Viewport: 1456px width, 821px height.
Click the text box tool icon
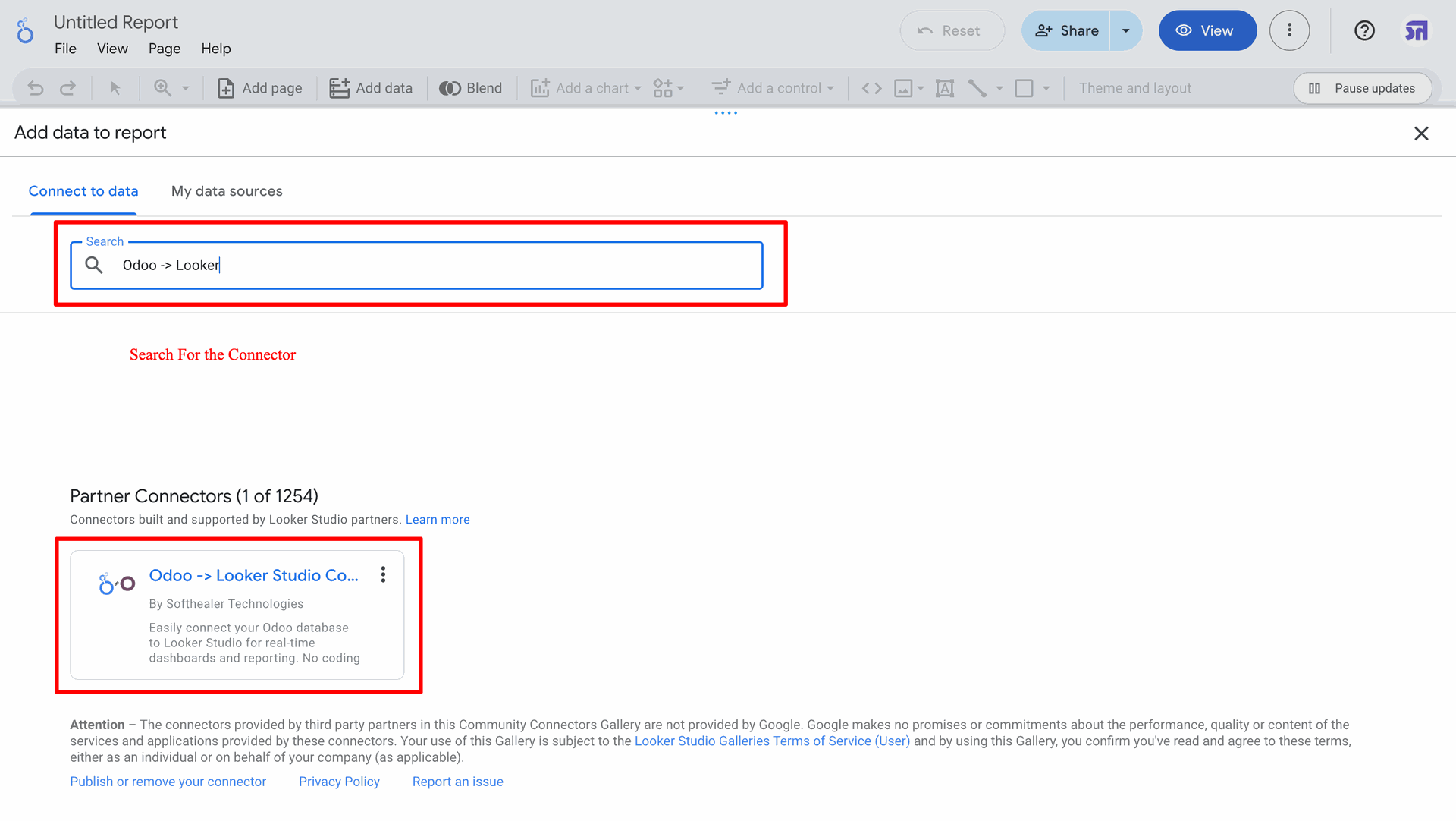click(x=945, y=88)
